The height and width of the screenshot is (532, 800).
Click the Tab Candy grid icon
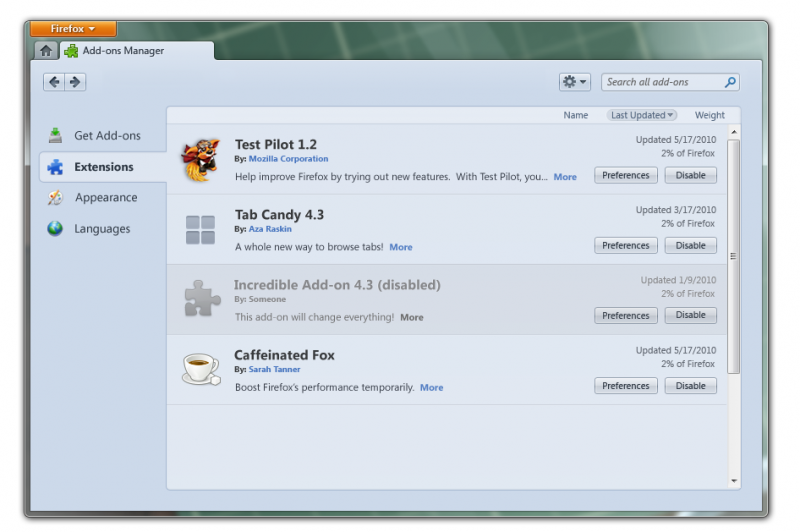coord(200,230)
